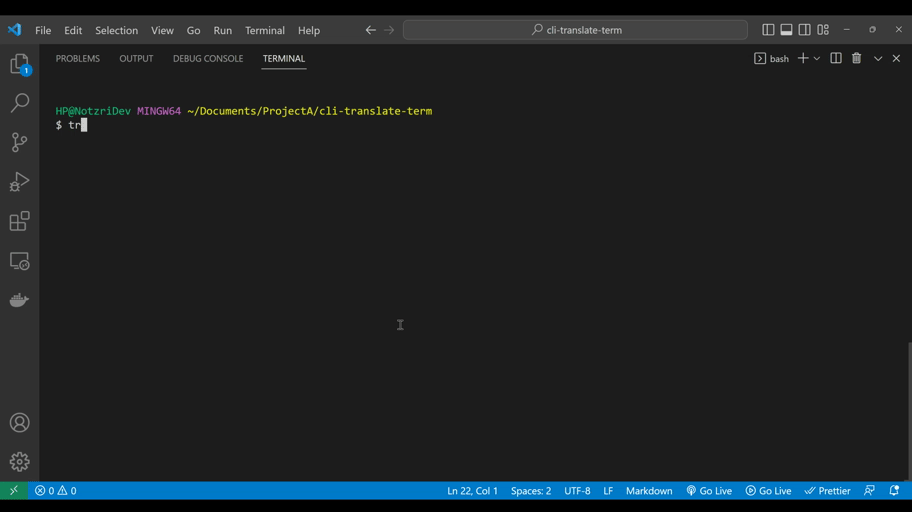Switch to the PROBLEMS tab
912x512 pixels.
[x=77, y=58]
